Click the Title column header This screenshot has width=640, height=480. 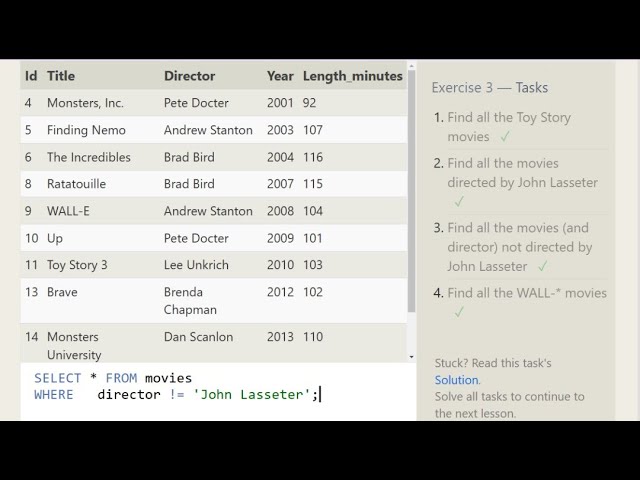(61, 76)
